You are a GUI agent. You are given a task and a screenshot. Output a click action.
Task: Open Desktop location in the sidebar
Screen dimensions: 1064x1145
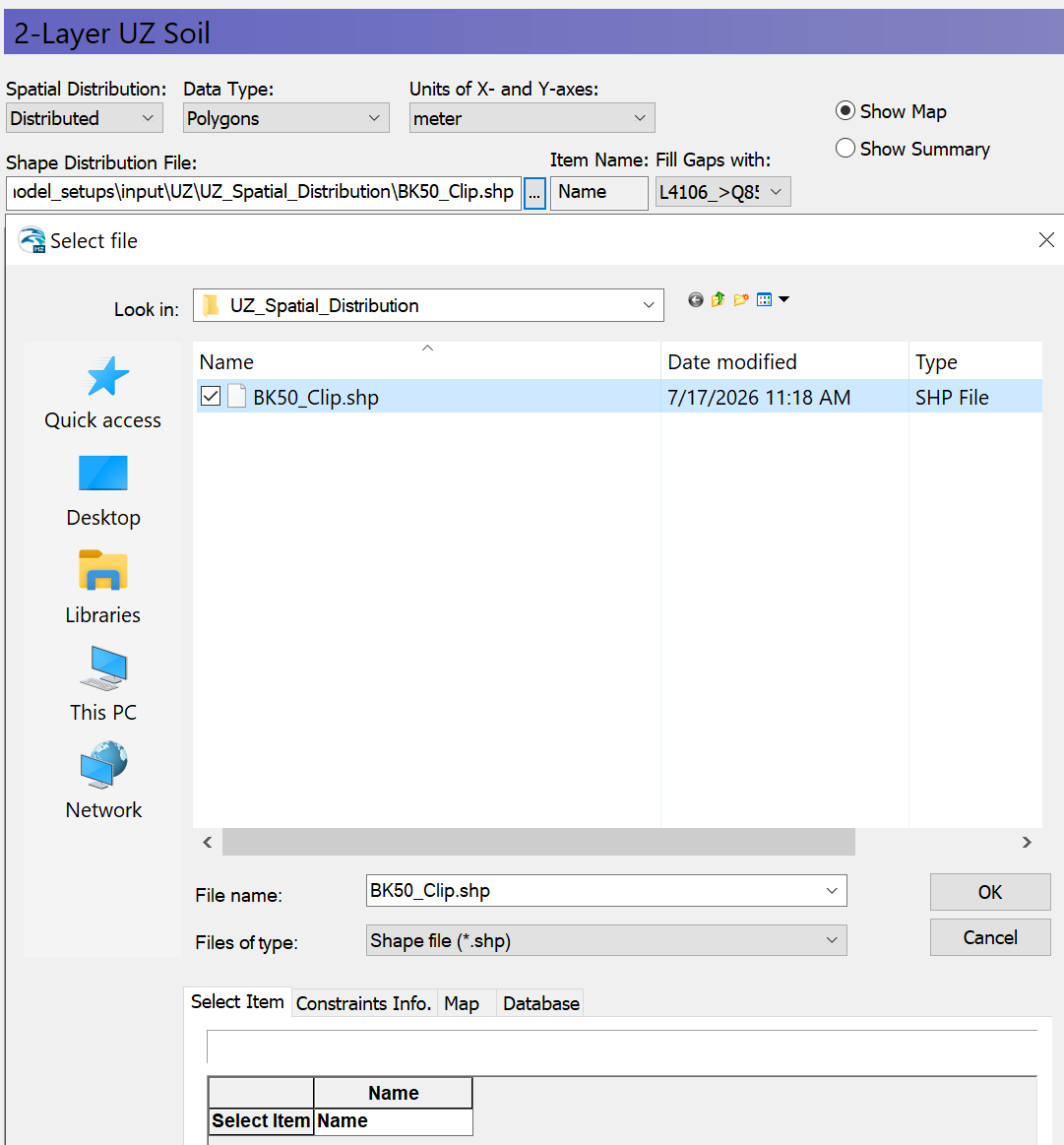103,491
